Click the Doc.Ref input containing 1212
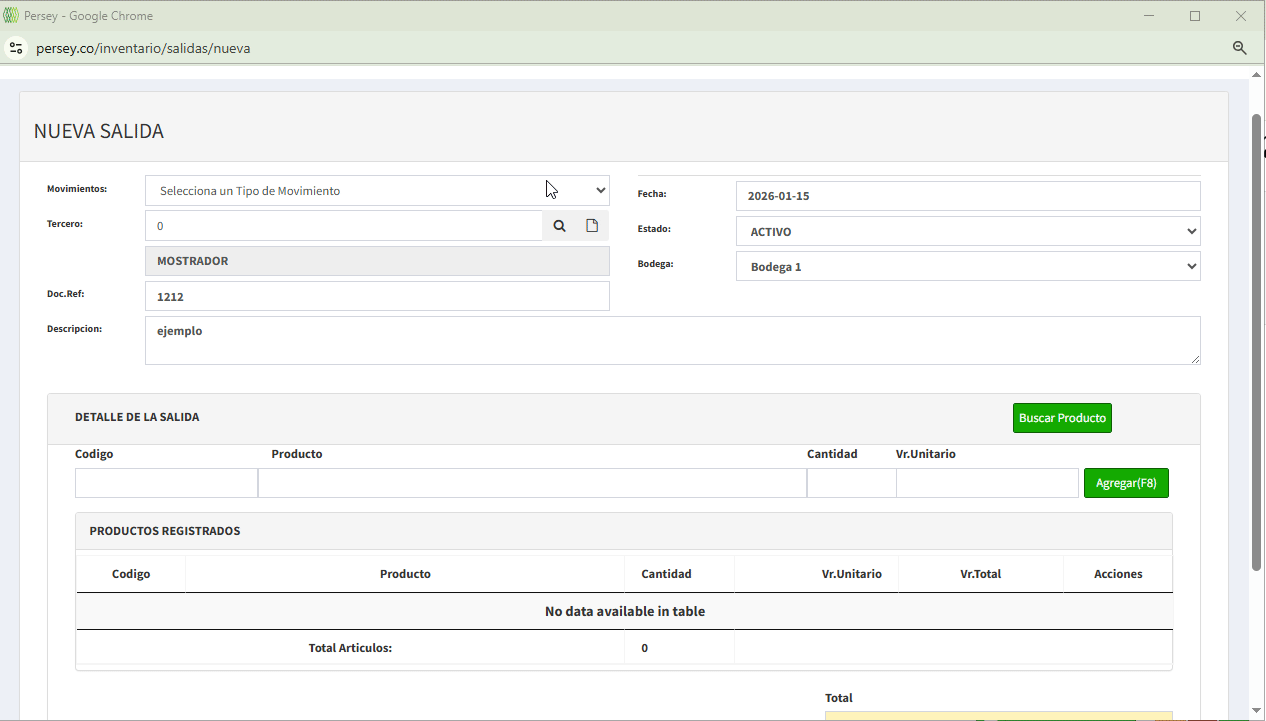The width and height of the screenshot is (1266, 721). coord(377,297)
